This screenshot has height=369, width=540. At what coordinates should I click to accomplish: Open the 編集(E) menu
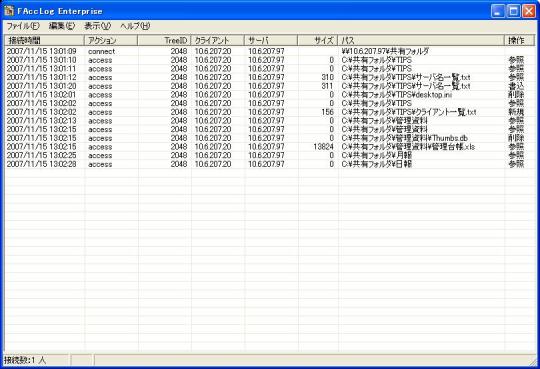click(x=62, y=26)
